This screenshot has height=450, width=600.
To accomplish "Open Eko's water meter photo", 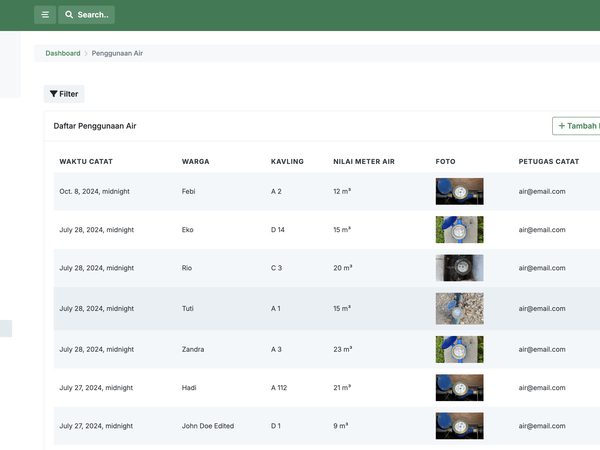I will 459,230.
